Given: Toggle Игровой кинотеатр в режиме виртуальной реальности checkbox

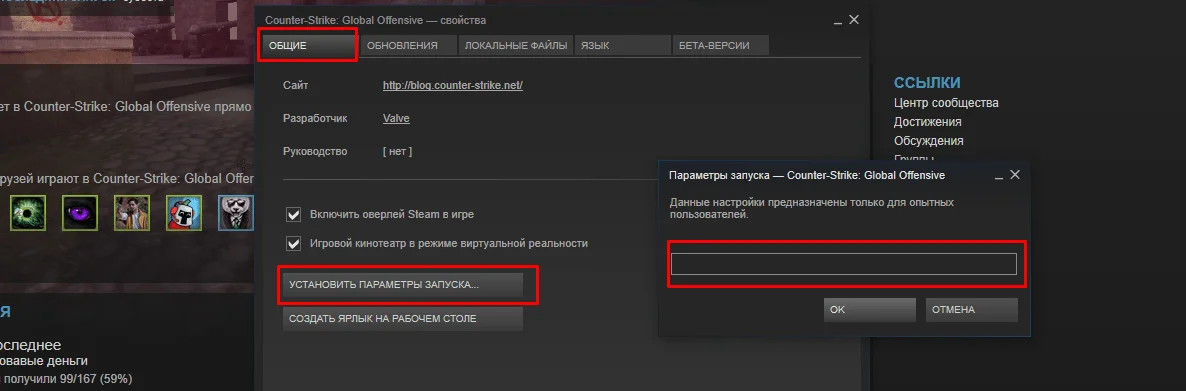Looking at the screenshot, I should tap(294, 244).
